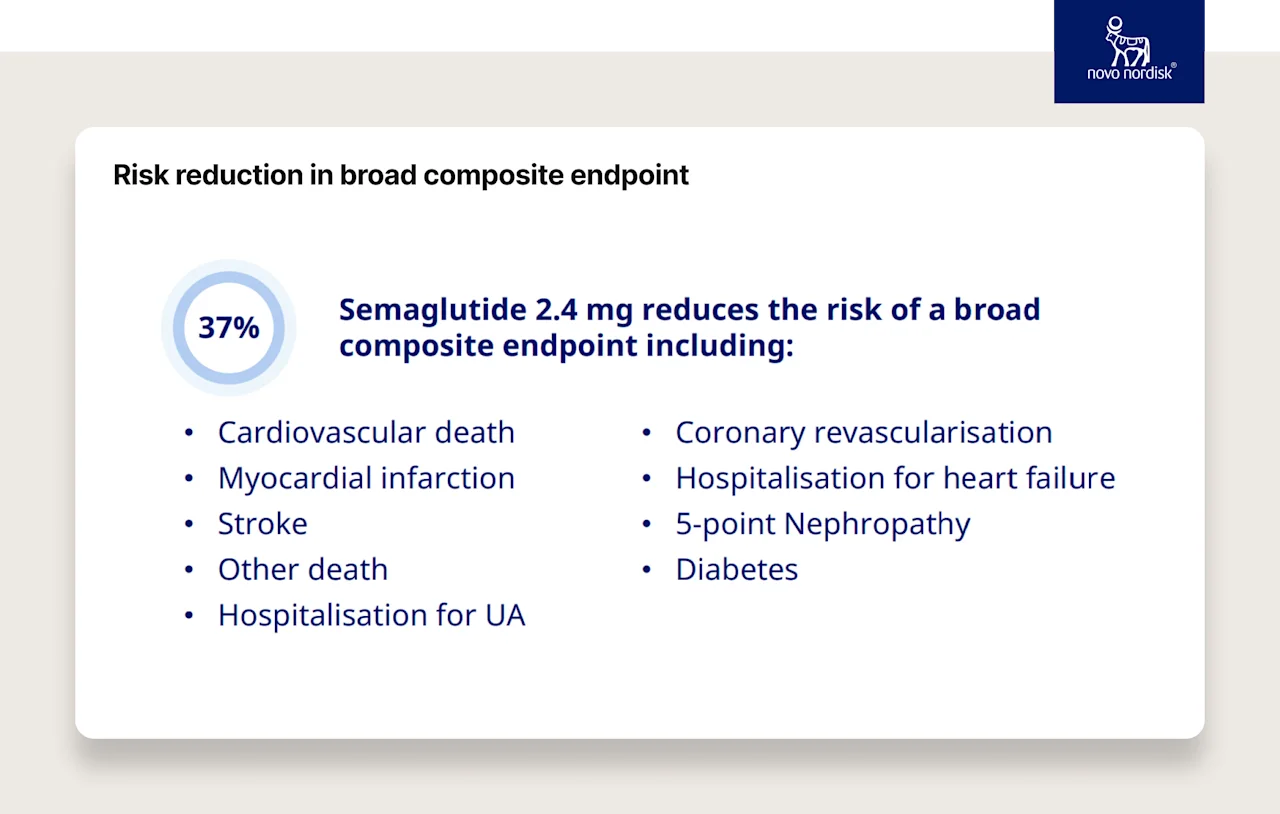The width and height of the screenshot is (1280, 814).
Task: Click the bullet dot beside Other death
Action: 189,570
